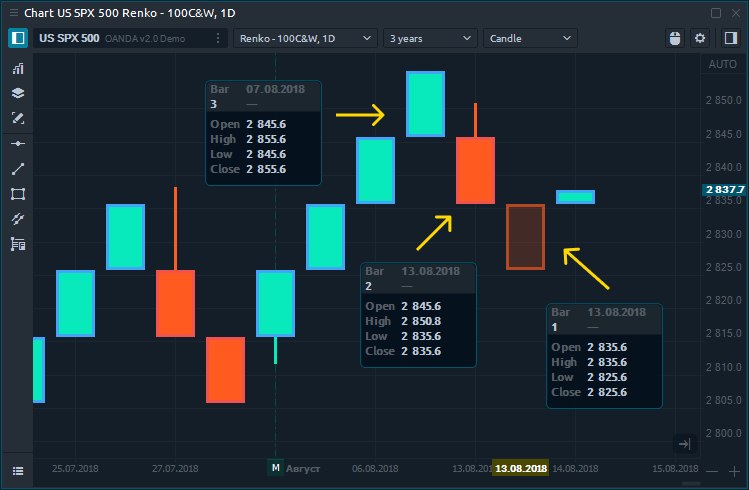Open the indicators icon in left toolbar
The height and width of the screenshot is (490, 749).
click(18, 69)
